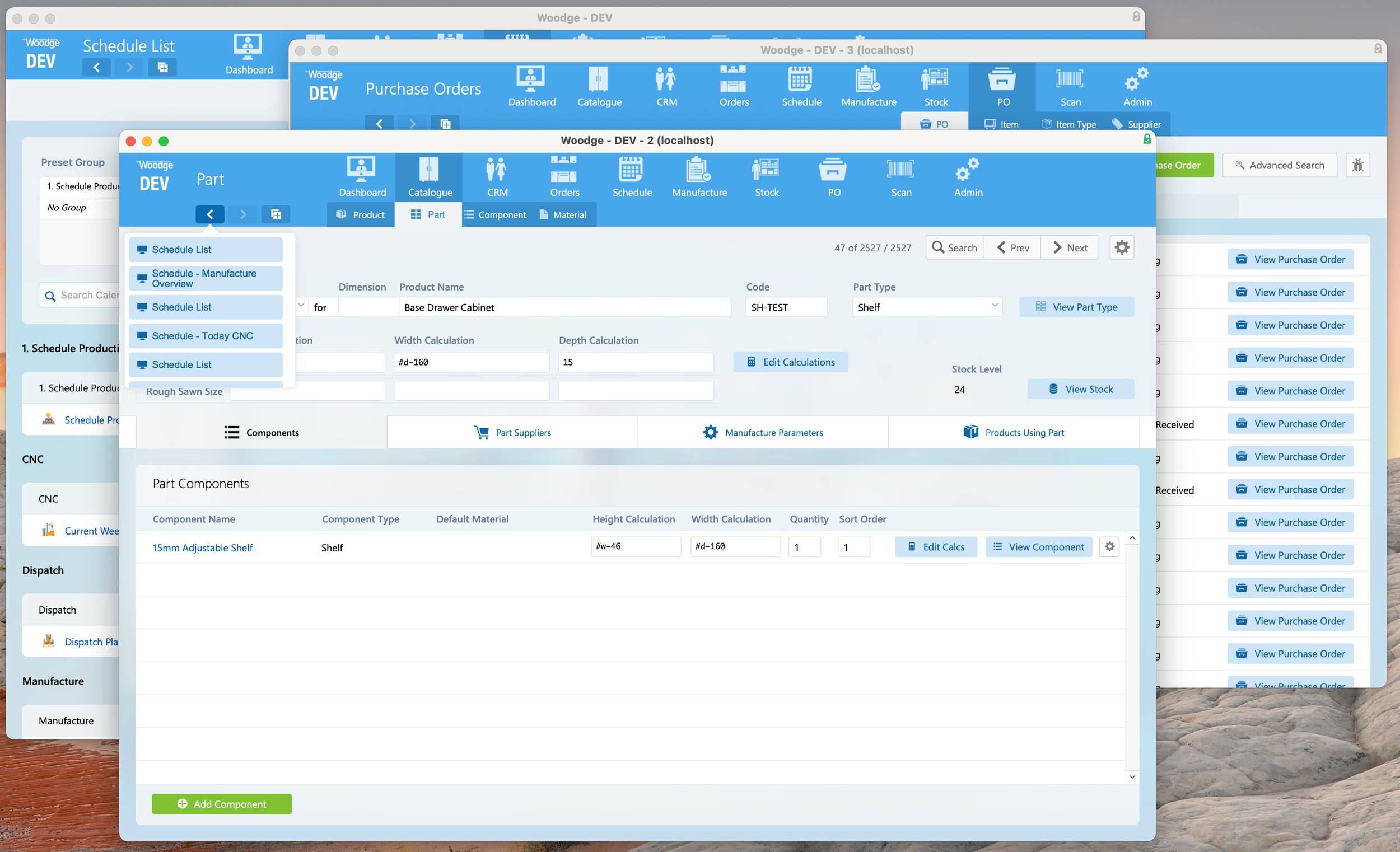Click the Product Name input field
Viewport: 1400px width, 852px height.
click(x=564, y=307)
